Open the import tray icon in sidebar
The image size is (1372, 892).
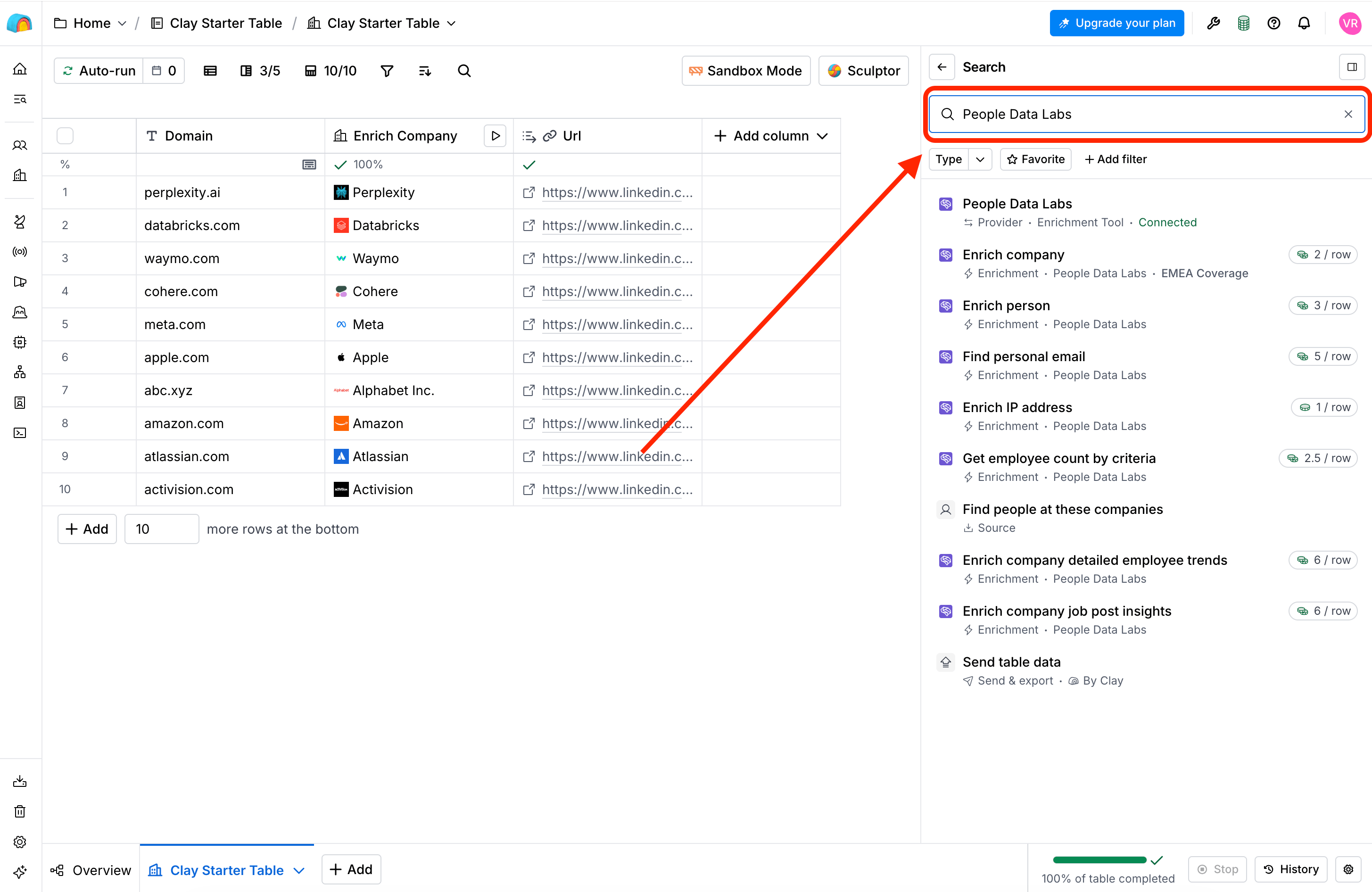[20, 781]
